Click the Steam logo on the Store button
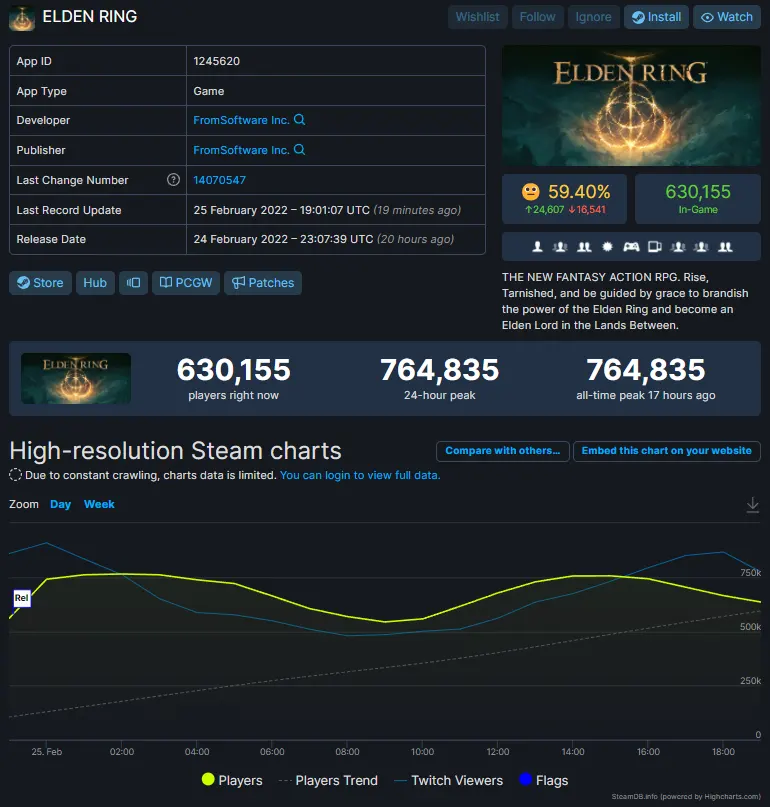This screenshot has height=807, width=770. click(23, 283)
